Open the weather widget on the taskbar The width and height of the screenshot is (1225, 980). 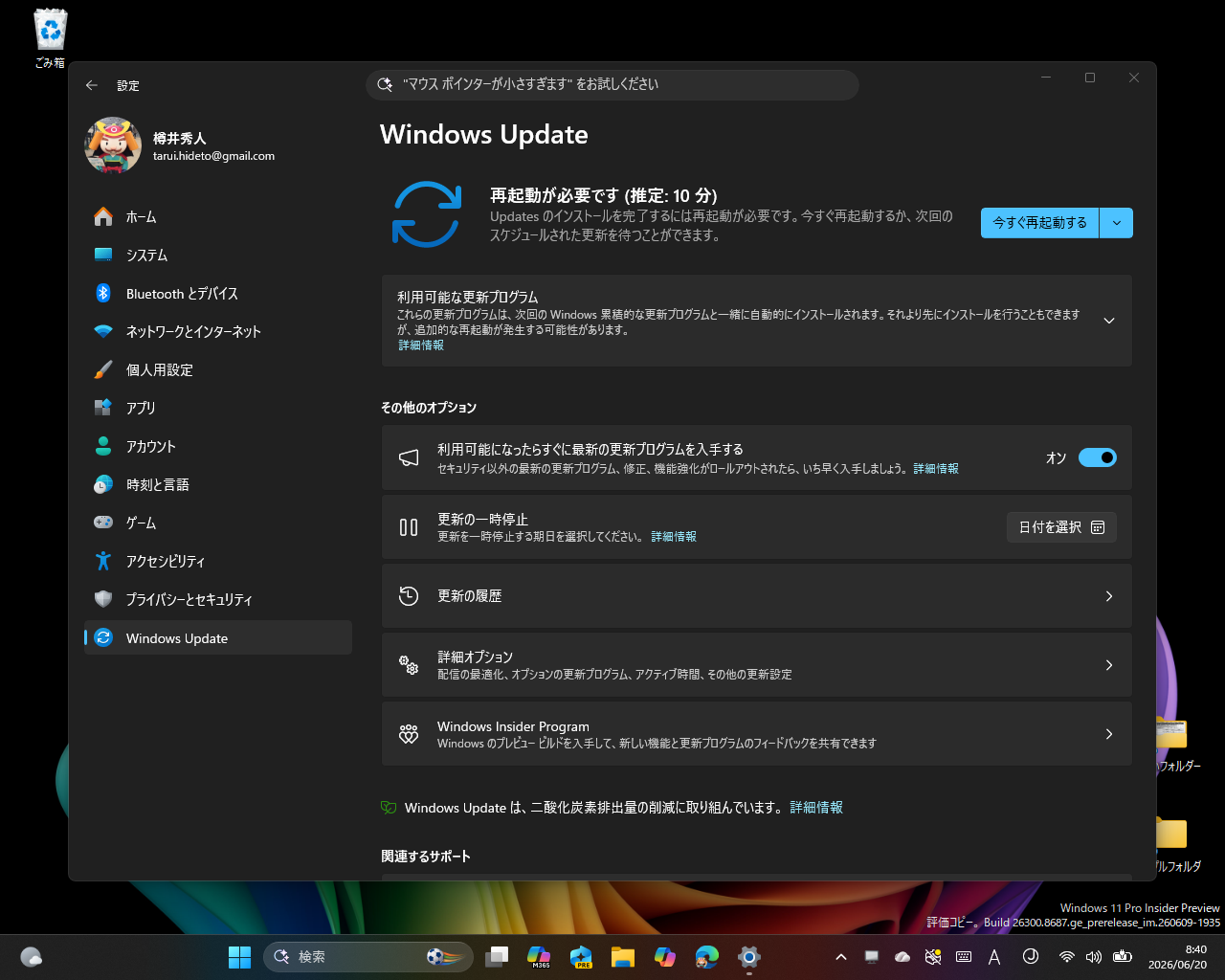31,957
